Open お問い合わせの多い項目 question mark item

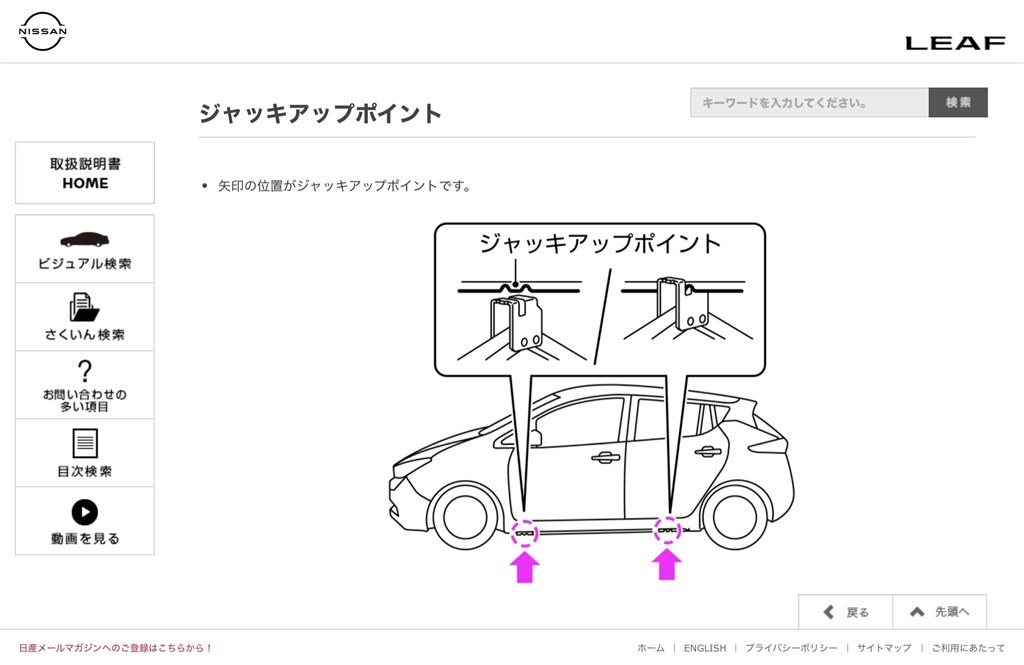(85, 385)
